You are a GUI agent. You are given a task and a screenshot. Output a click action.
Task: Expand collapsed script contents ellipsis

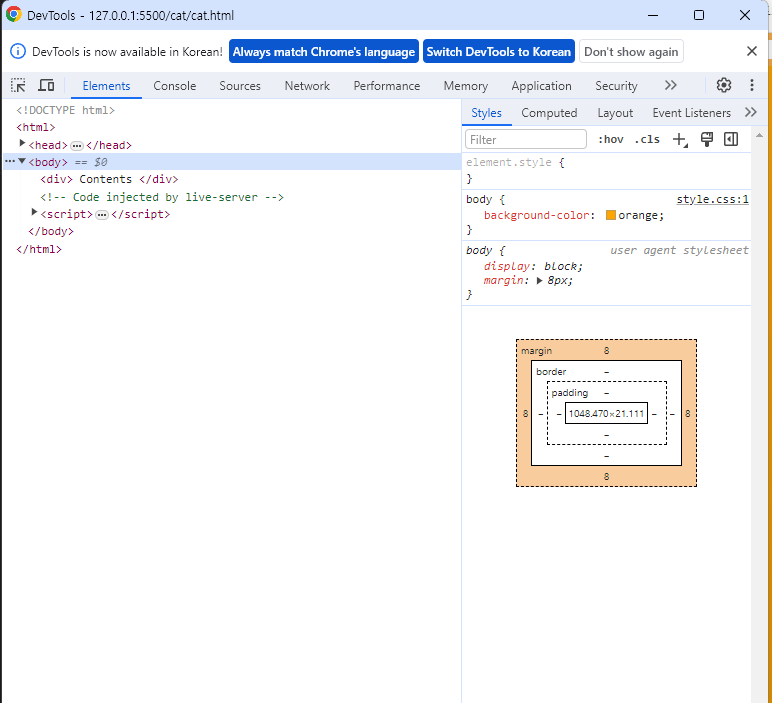pyautogui.click(x=102, y=215)
